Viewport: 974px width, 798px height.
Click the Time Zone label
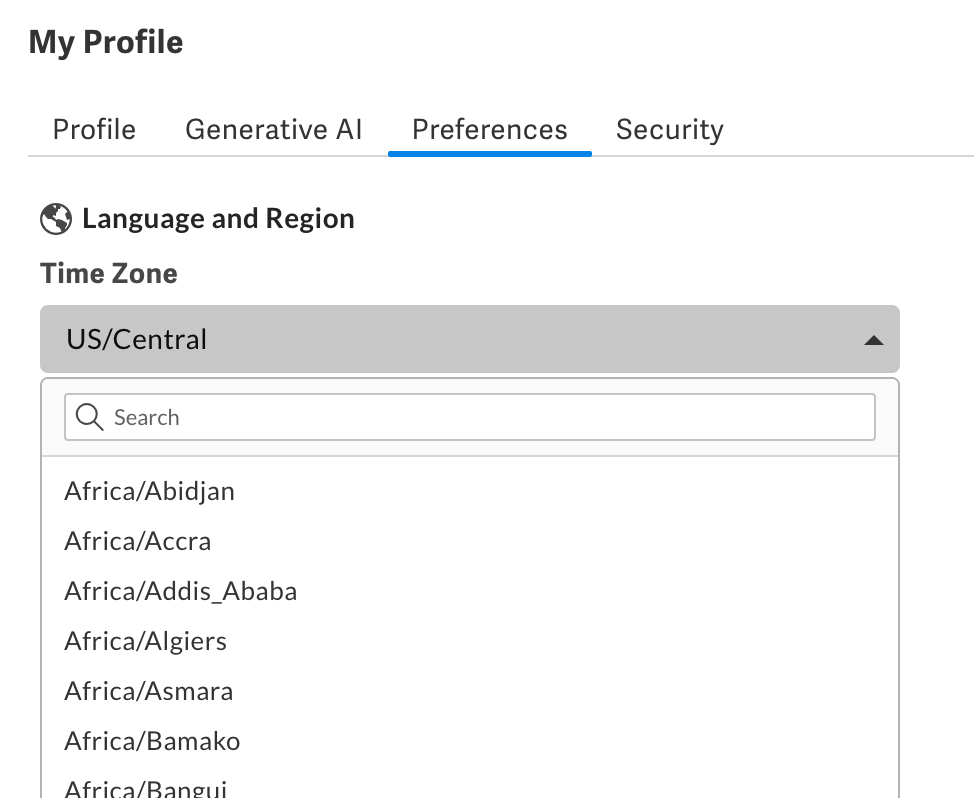point(108,273)
